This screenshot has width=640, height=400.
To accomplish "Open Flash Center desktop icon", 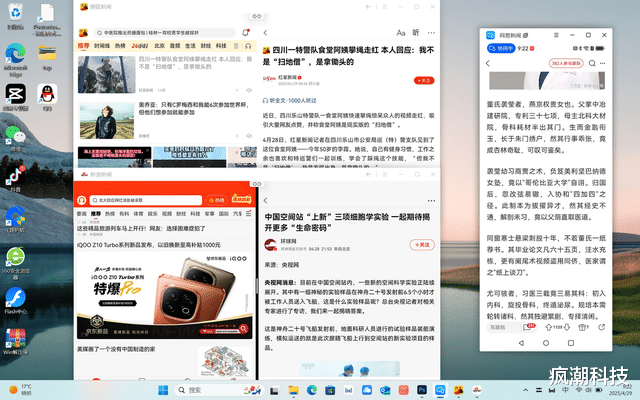I will point(16,298).
